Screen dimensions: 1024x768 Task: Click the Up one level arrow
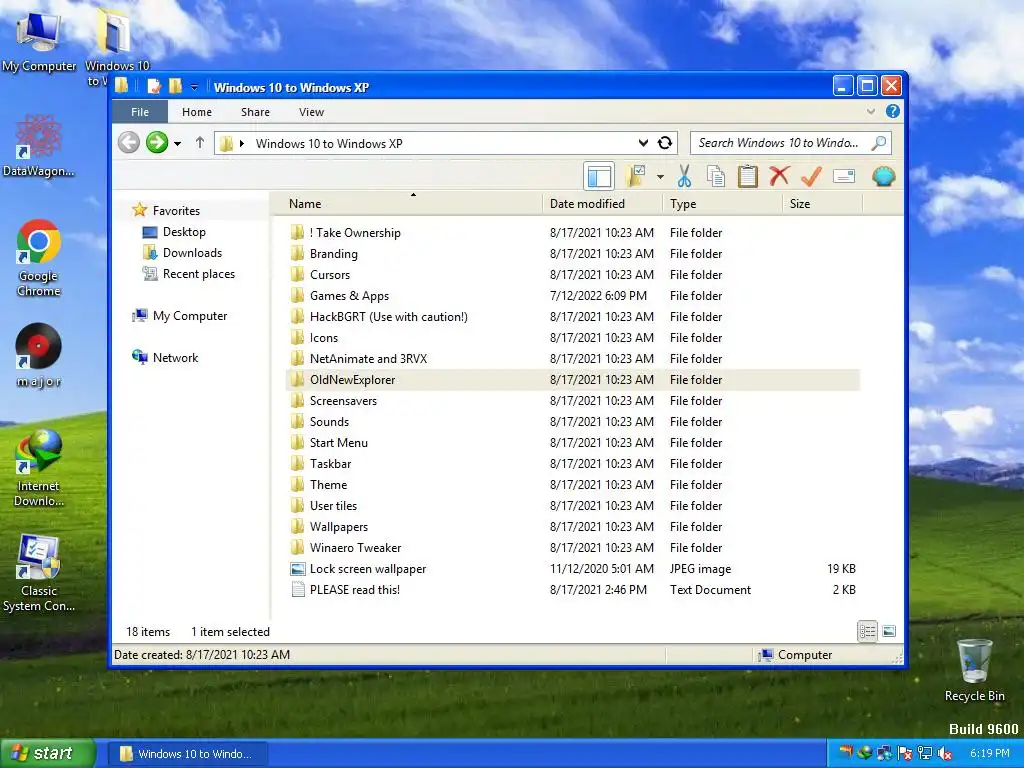(x=200, y=142)
